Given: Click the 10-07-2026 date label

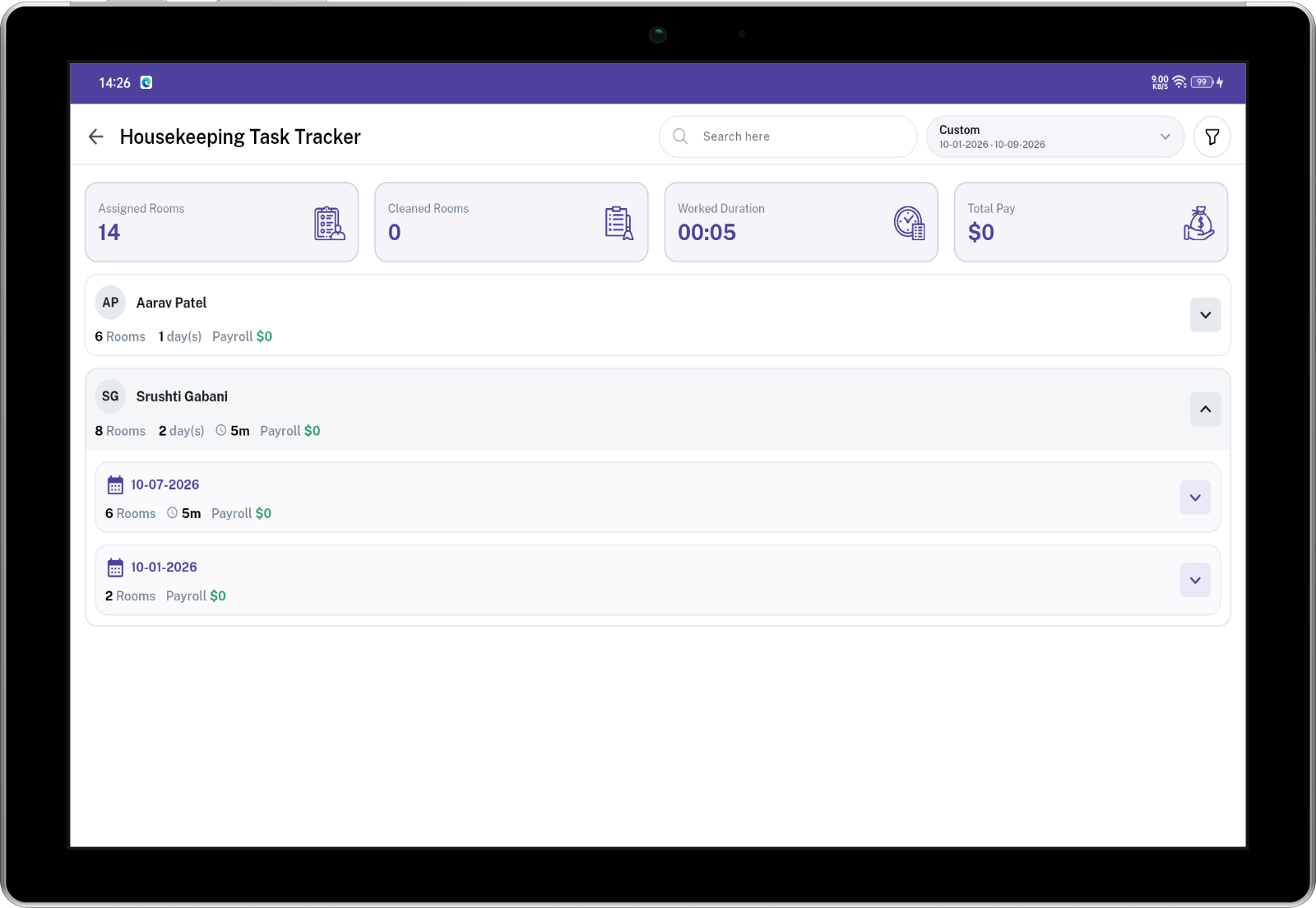Looking at the screenshot, I should 164,485.
